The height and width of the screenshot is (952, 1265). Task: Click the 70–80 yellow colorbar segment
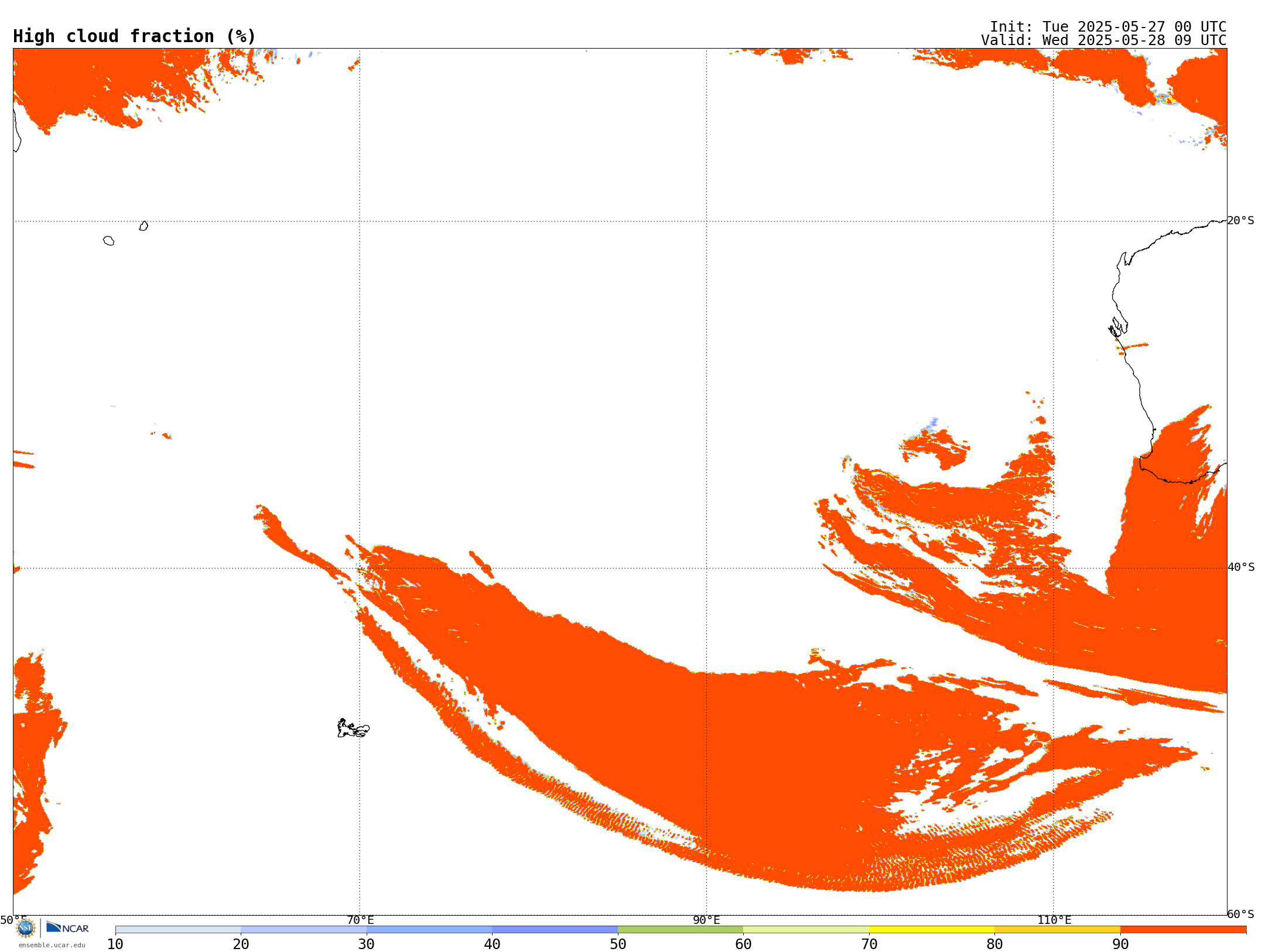pyautogui.click(x=932, y=930)
